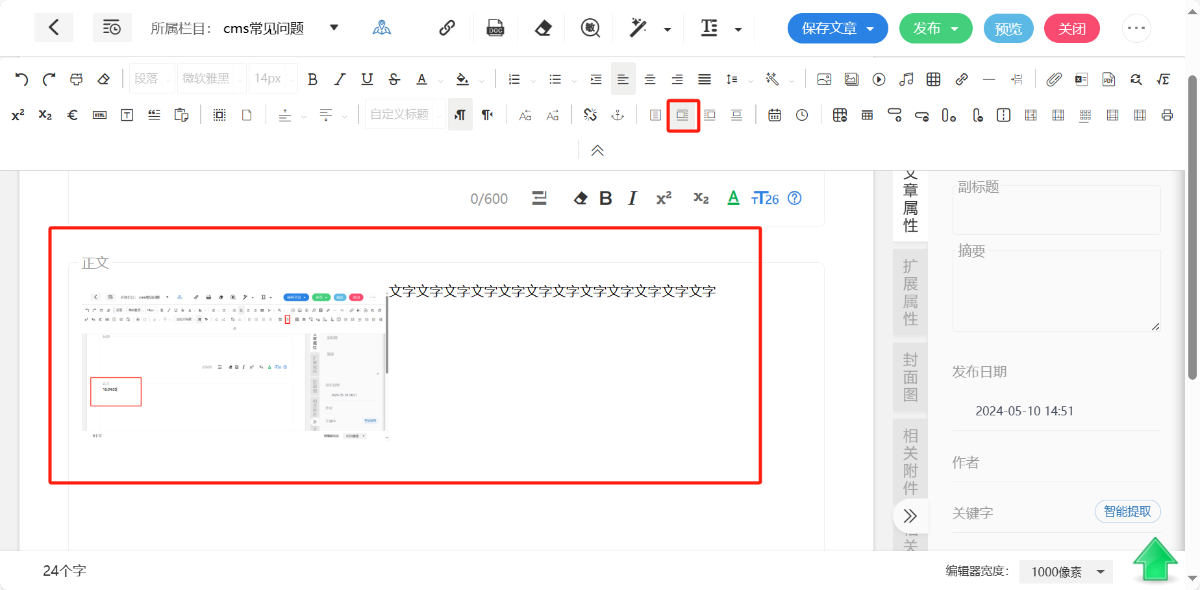Open the 封面图 side tab

pyautogui.click(x=910, y=377)
